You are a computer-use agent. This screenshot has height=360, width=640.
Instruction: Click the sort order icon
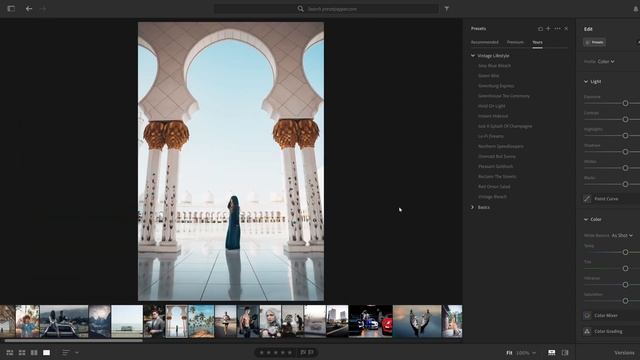pyautogui.click(x=66, y=352)
